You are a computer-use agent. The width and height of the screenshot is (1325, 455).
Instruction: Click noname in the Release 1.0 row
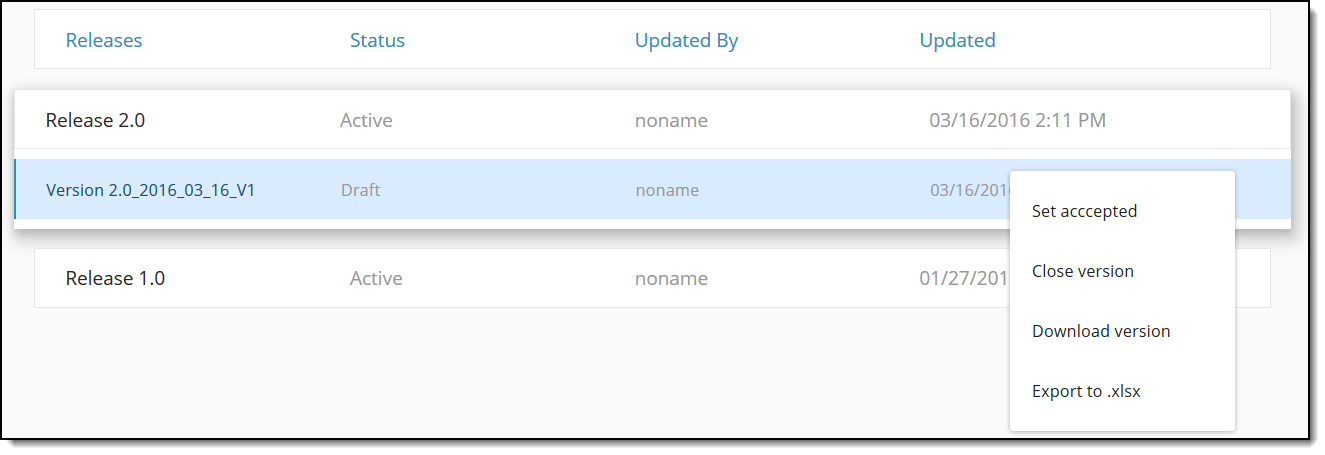[671, 278]
